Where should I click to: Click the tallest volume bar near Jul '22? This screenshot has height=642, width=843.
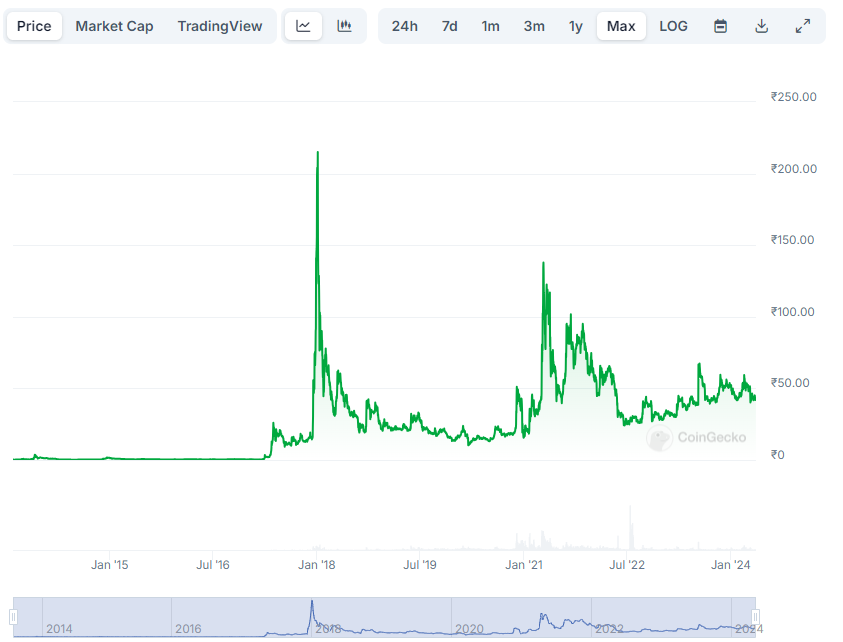[631, 527]
